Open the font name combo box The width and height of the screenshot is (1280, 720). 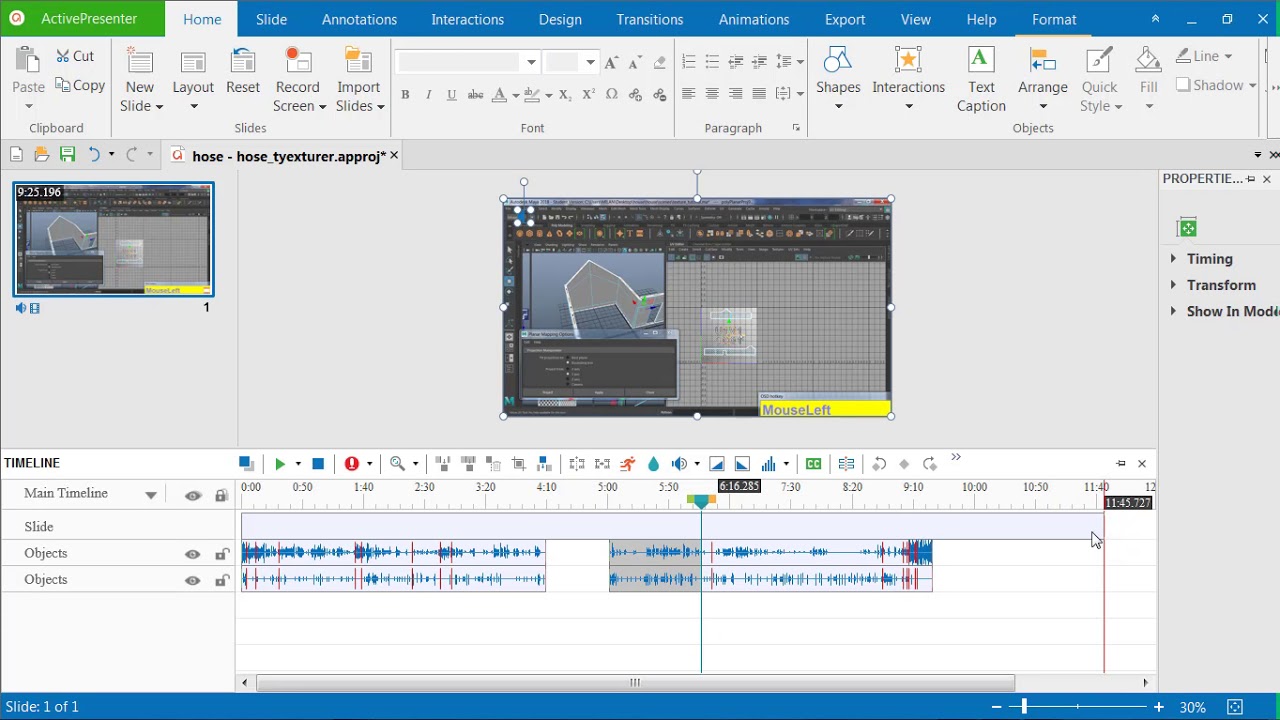tap(467, 62)
